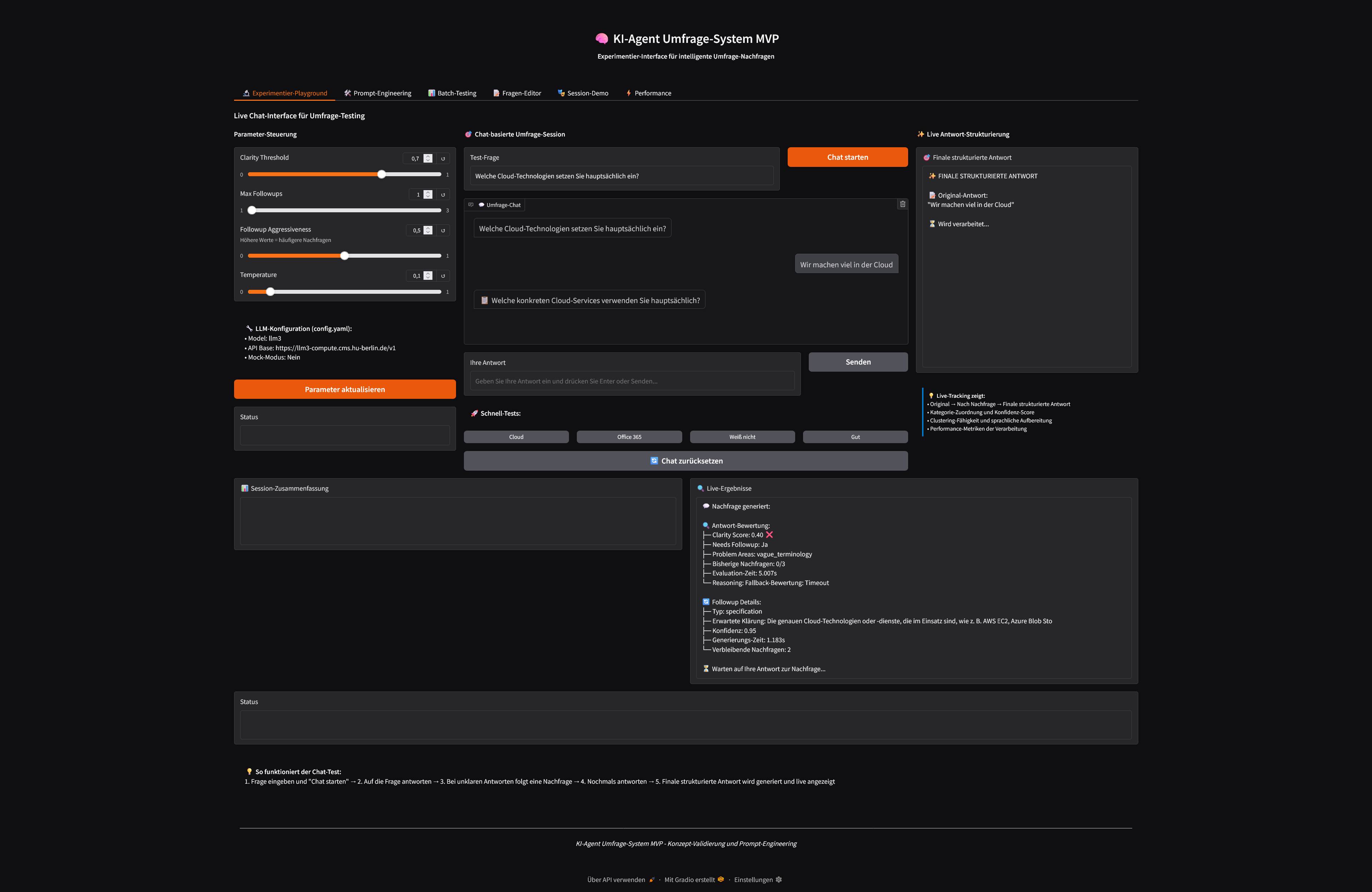The height and width of the screenshot is (892, 1372).
Task: Switch to the Performance tab
Action: [x=649, y=93]
